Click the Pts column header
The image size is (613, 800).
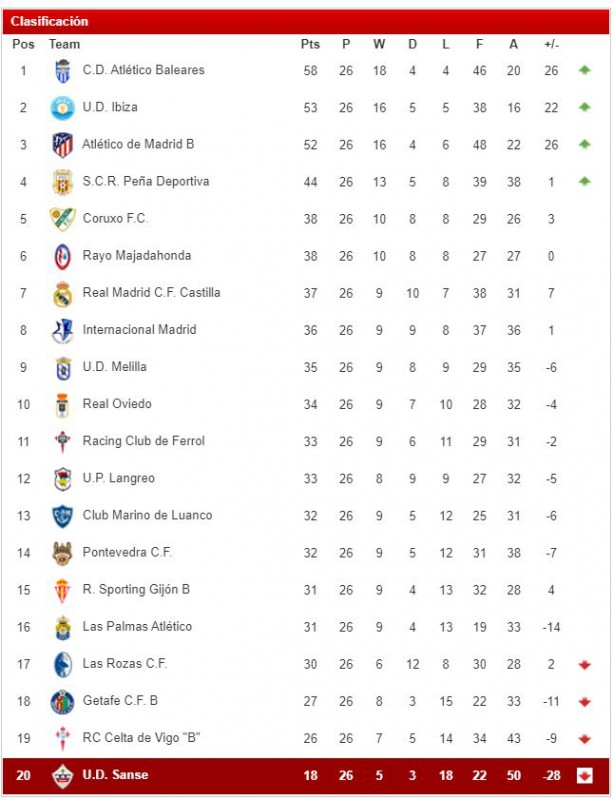pyautogui.click(x=310, y=44)
